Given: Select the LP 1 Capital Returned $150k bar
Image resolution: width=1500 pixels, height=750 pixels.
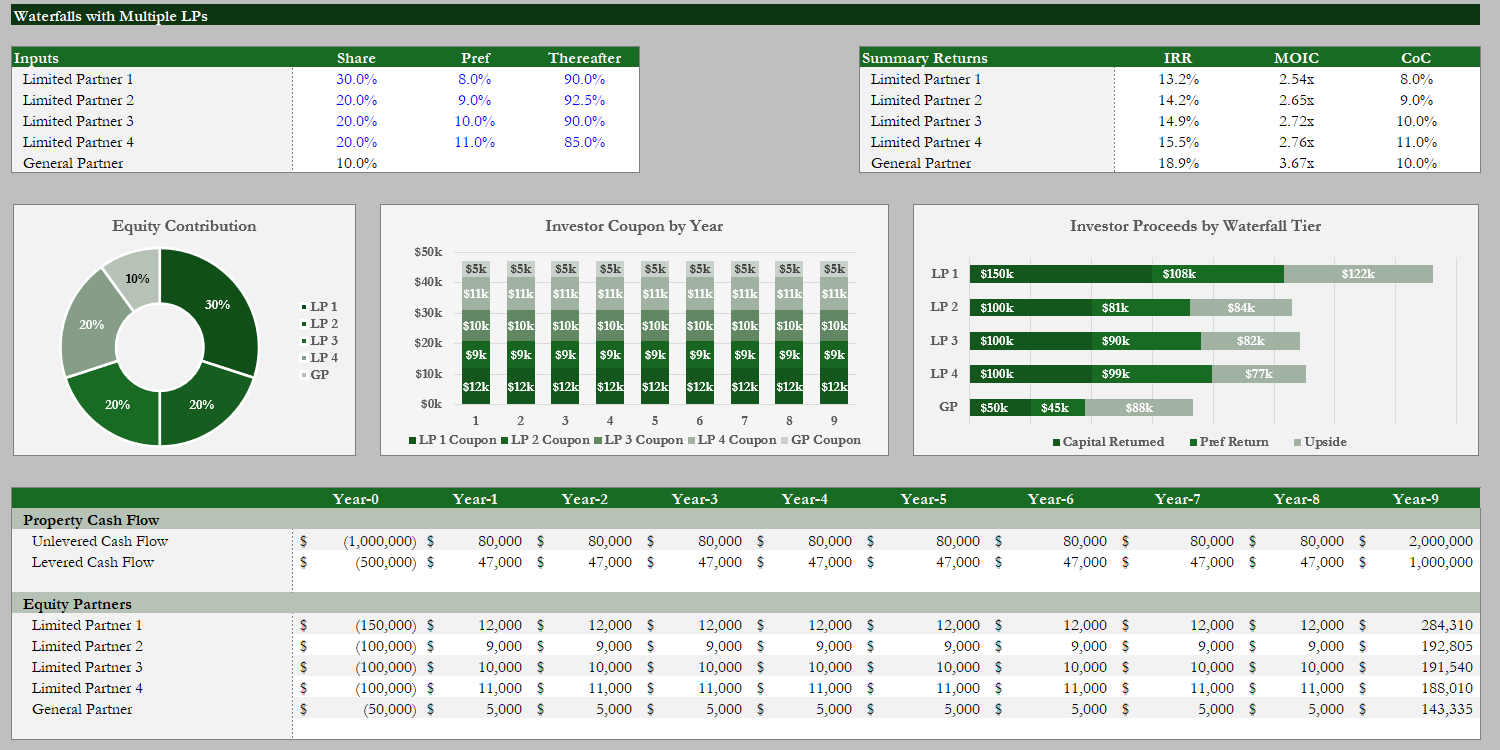Looking at the screenshot, I should pyautogui.click(x=1060, y=274).
